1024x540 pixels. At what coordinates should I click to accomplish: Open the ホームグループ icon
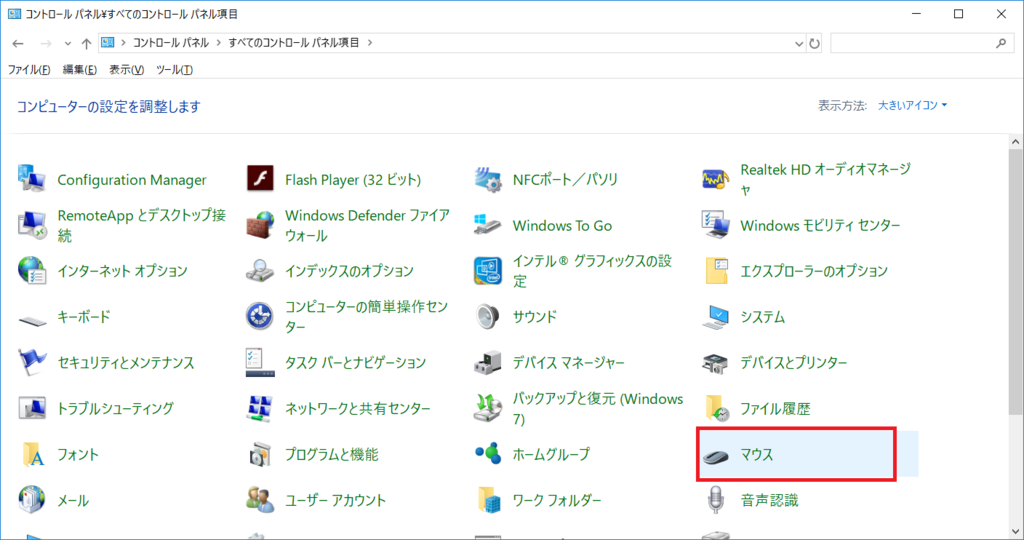[487, 454]
